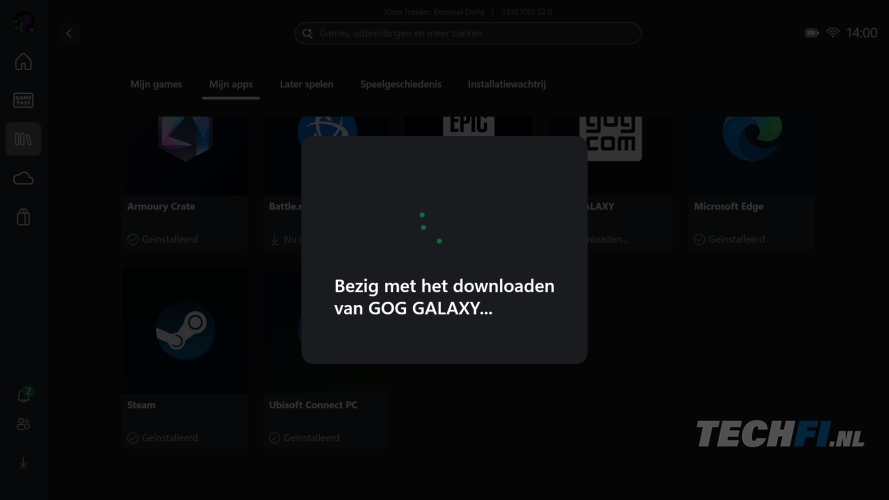Click the profile avatar at top left

pos(23,23)
